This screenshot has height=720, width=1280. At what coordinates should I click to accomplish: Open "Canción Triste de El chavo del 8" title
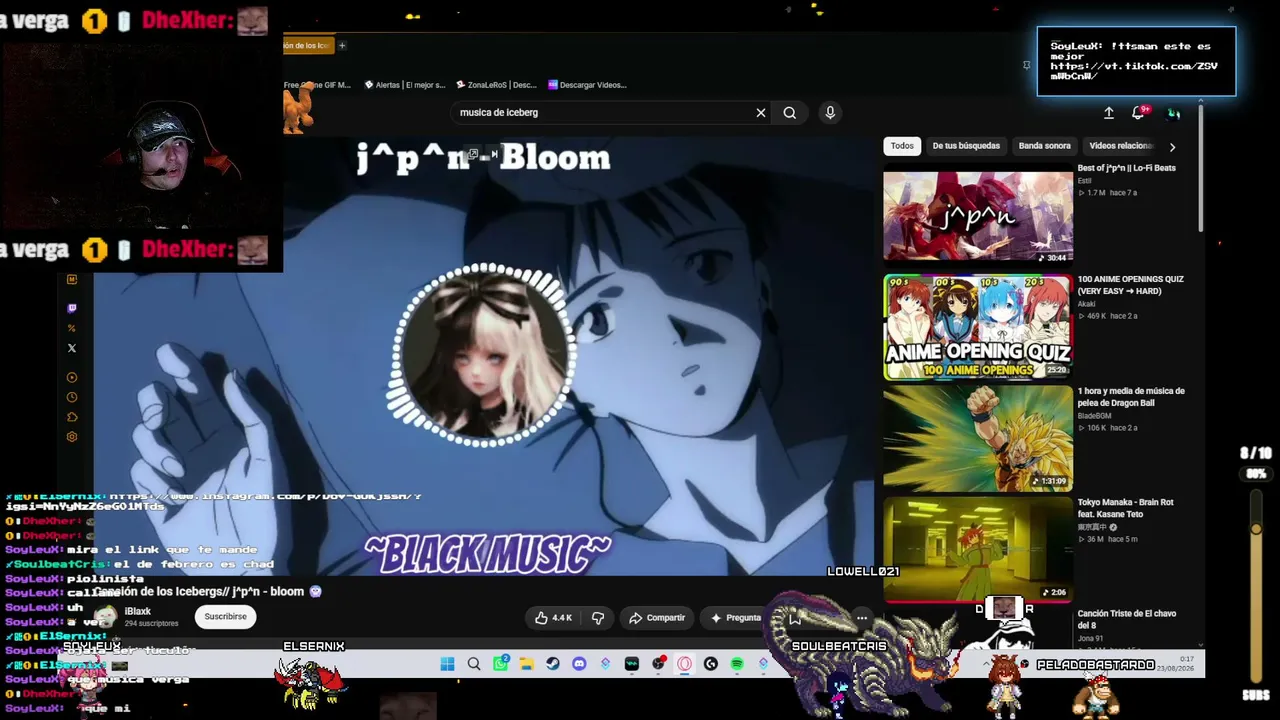pyautogui.click(x=1126, y=619)
